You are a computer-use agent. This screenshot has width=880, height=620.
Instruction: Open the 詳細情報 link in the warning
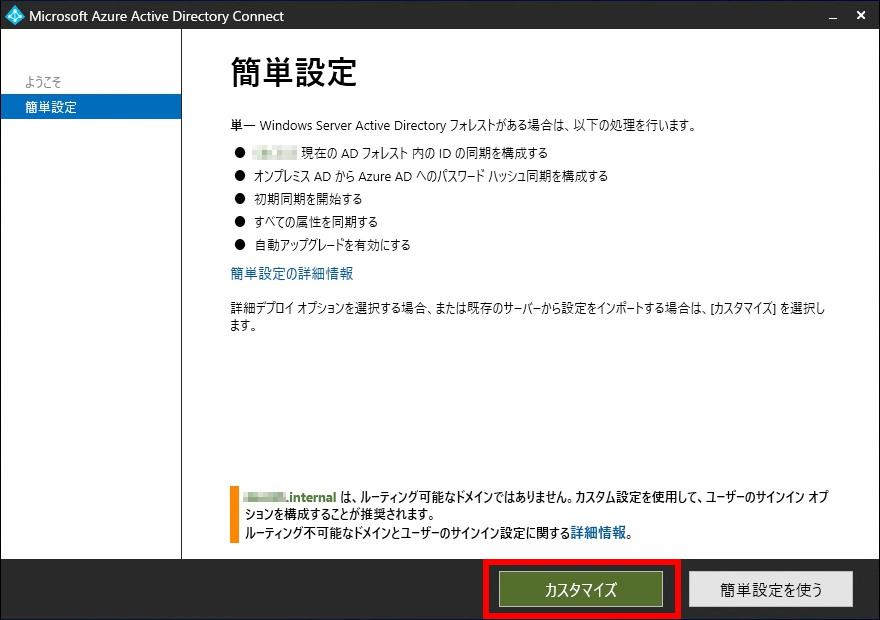pos(598,532)
